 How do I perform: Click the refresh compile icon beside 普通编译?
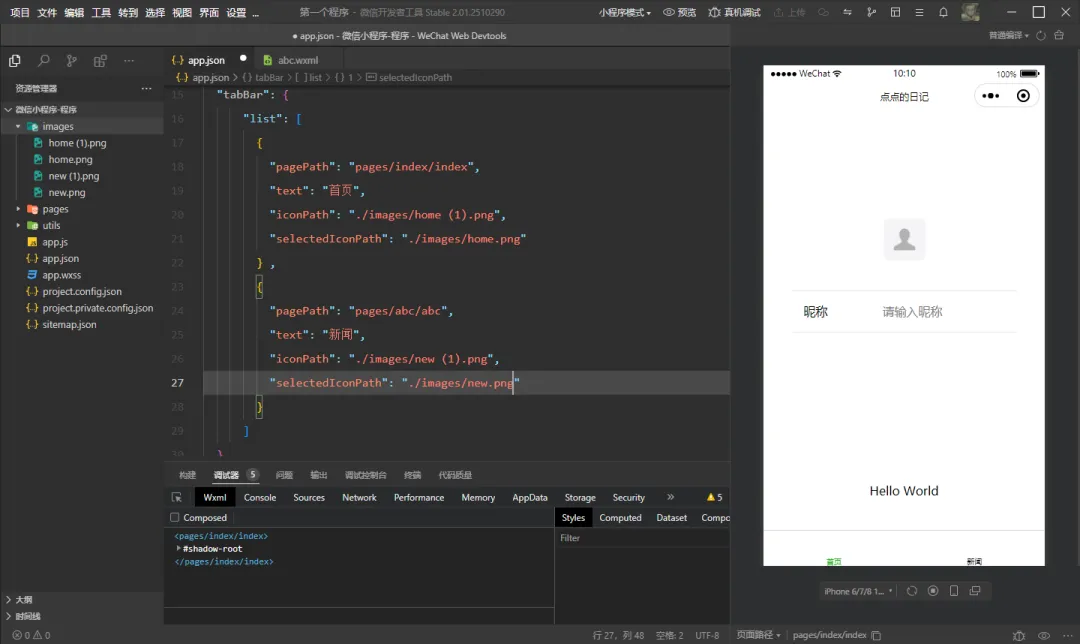click(x=1041, y=35)
